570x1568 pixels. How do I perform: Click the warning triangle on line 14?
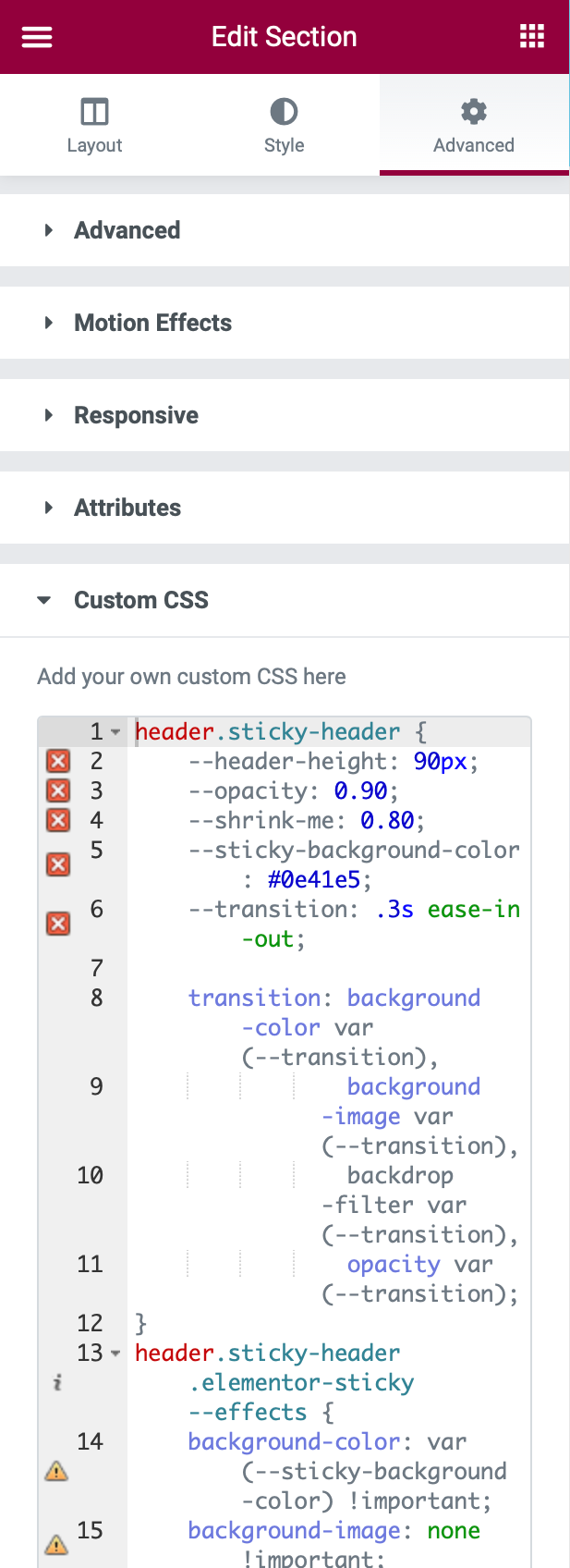(x=56, y=1471)
